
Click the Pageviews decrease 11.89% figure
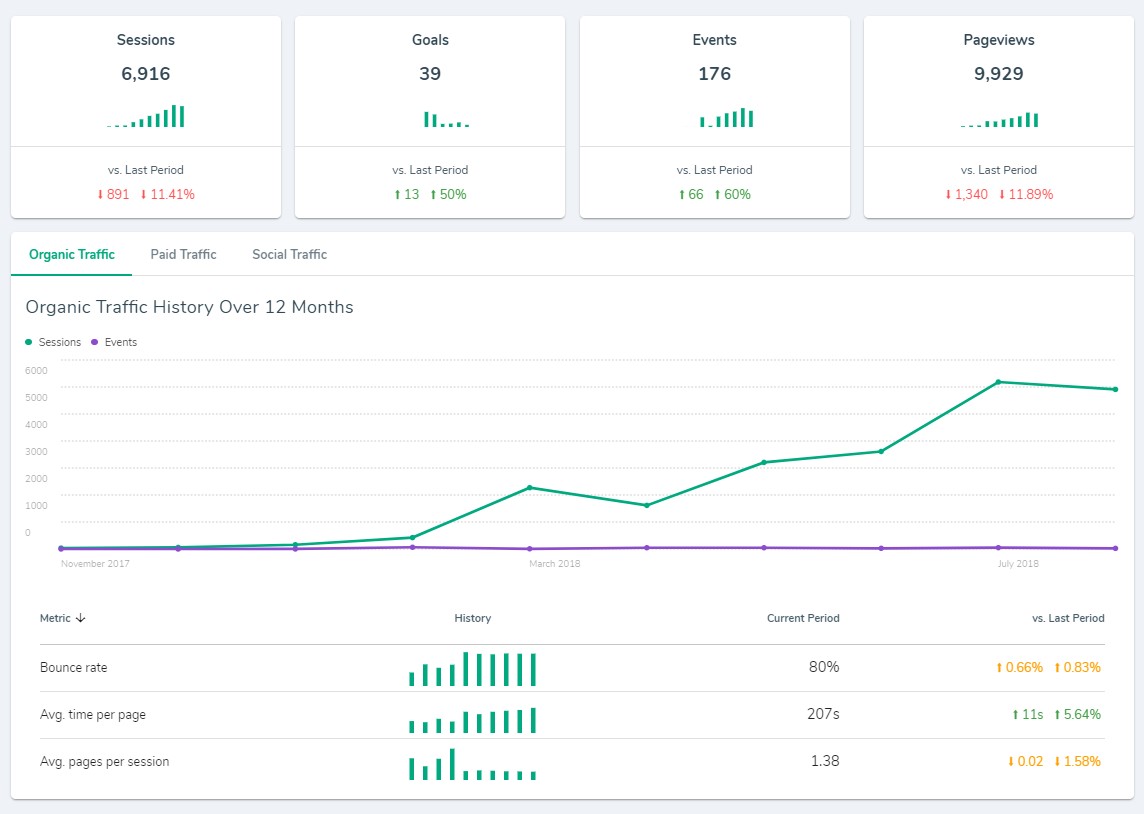pyautogui.click(x=1026, y=194)
